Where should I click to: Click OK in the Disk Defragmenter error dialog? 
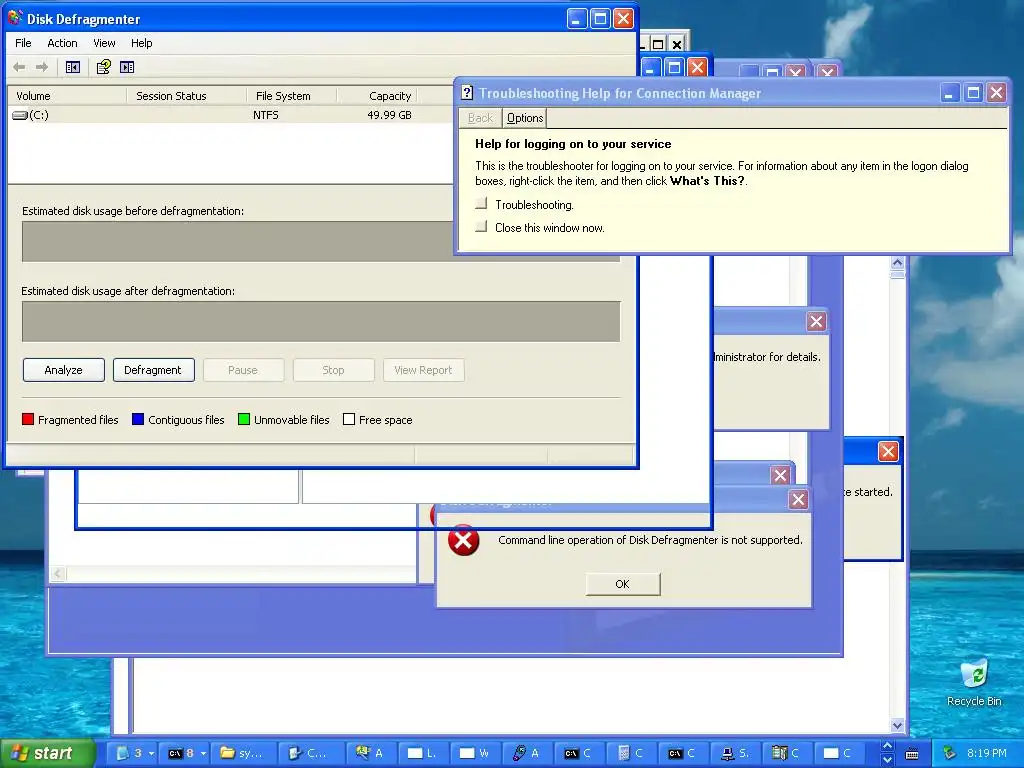[x=622, y=584]
